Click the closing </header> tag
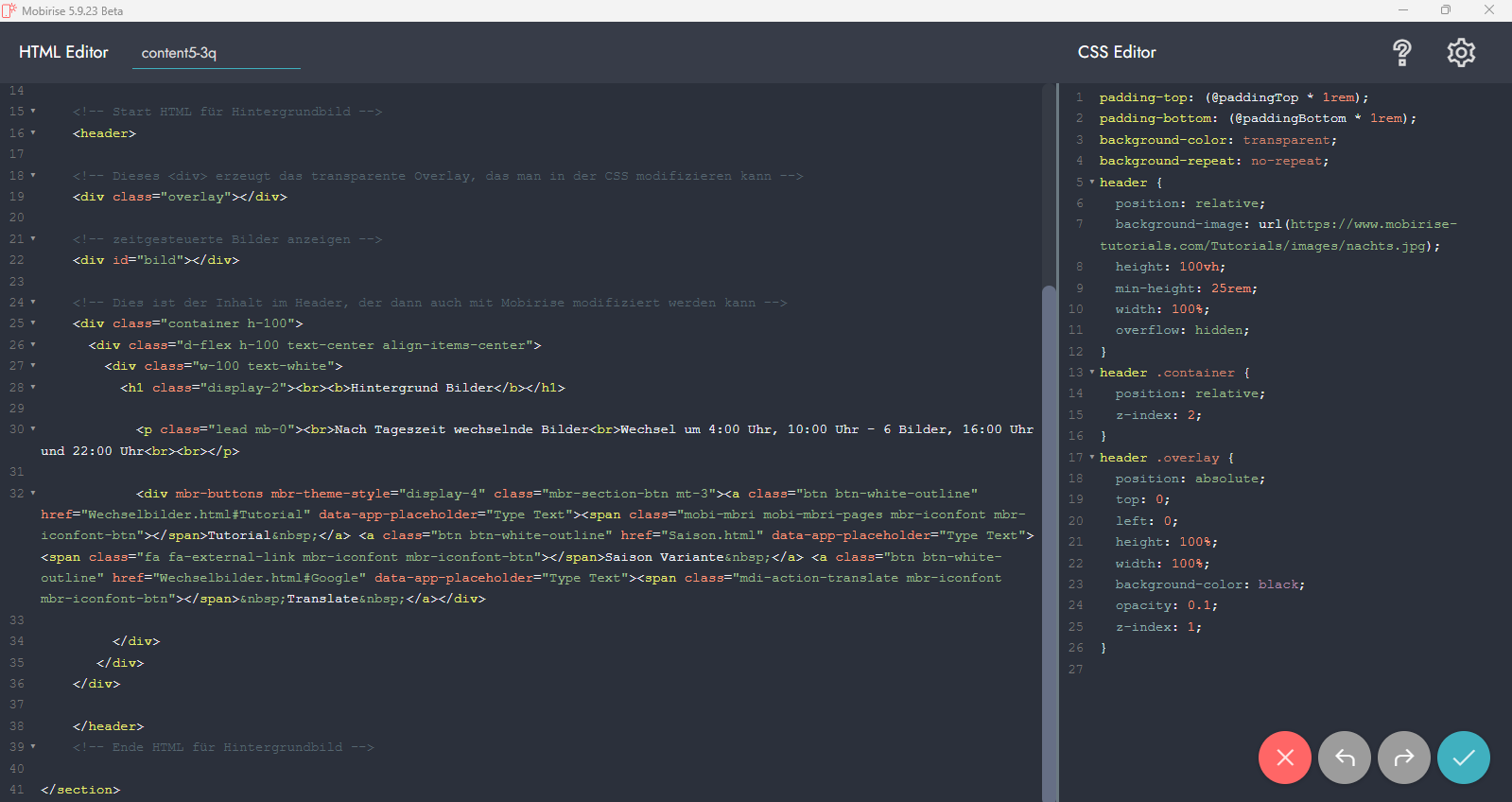This screenshot has height=802, width=1512. pos(108,726)
